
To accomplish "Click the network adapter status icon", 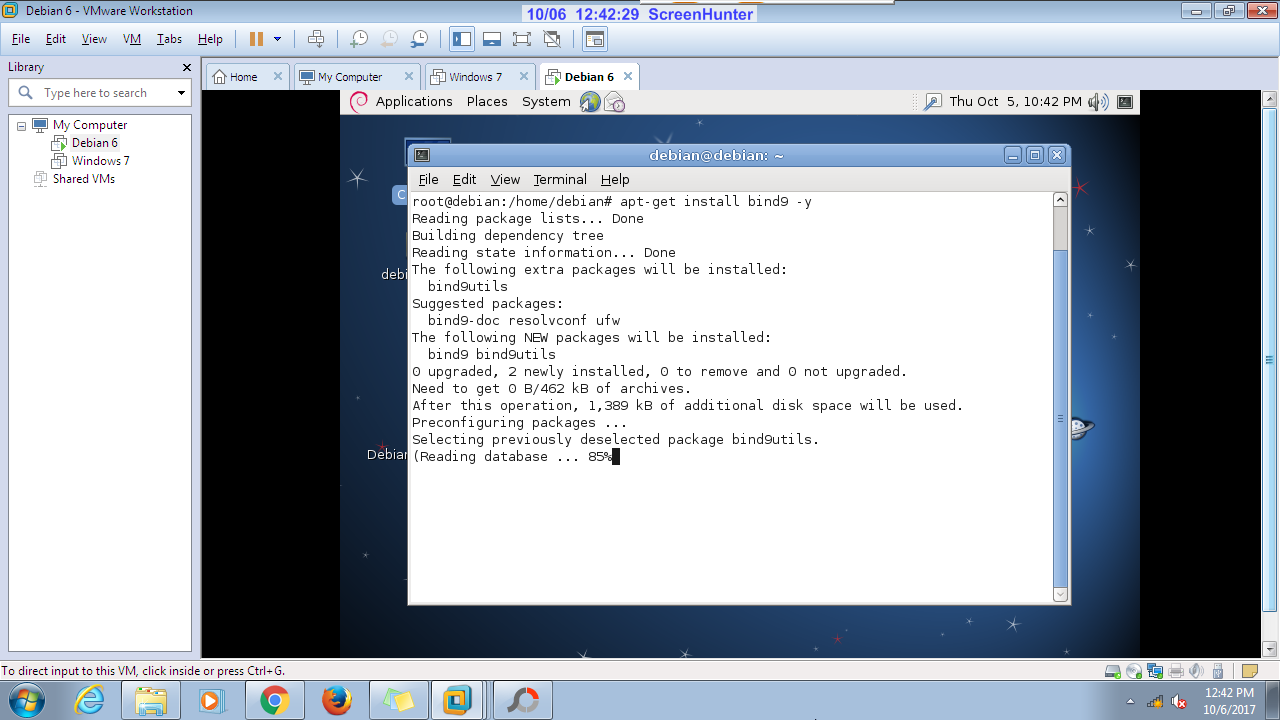I will 1155,671.
